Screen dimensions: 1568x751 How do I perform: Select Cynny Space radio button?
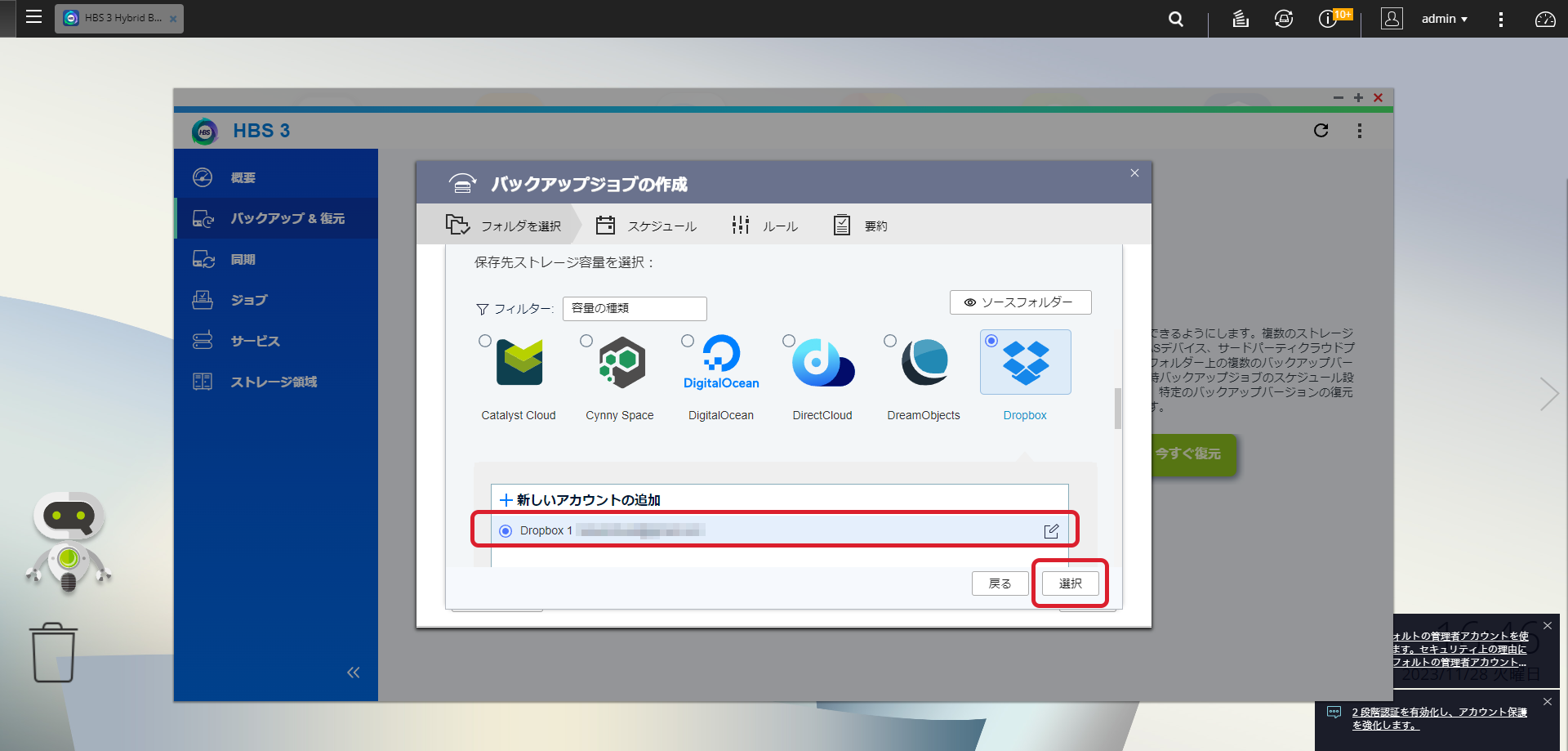click(586, 341)
